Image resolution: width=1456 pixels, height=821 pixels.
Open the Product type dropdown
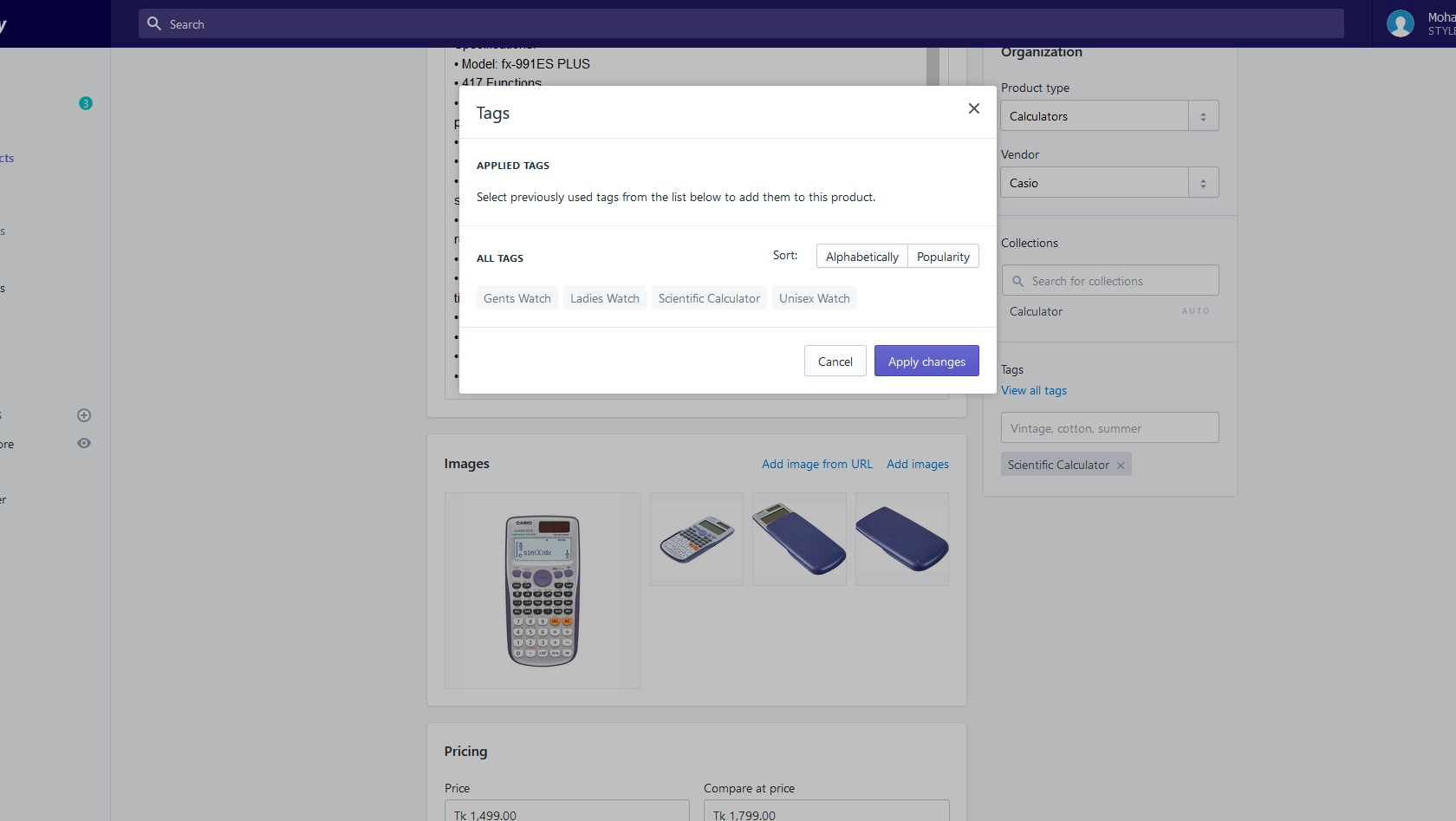[x=1109, y=116]
